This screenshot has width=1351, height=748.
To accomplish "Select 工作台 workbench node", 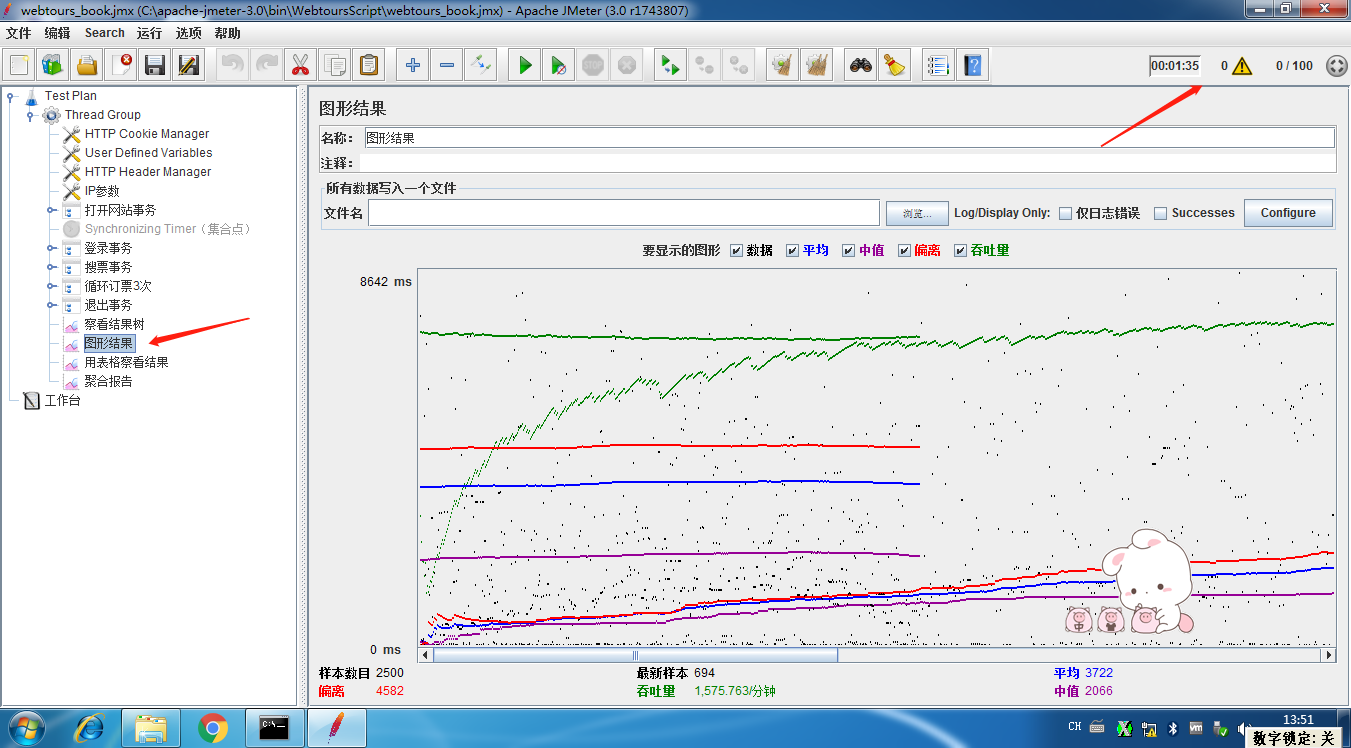I will coord(62,400).
